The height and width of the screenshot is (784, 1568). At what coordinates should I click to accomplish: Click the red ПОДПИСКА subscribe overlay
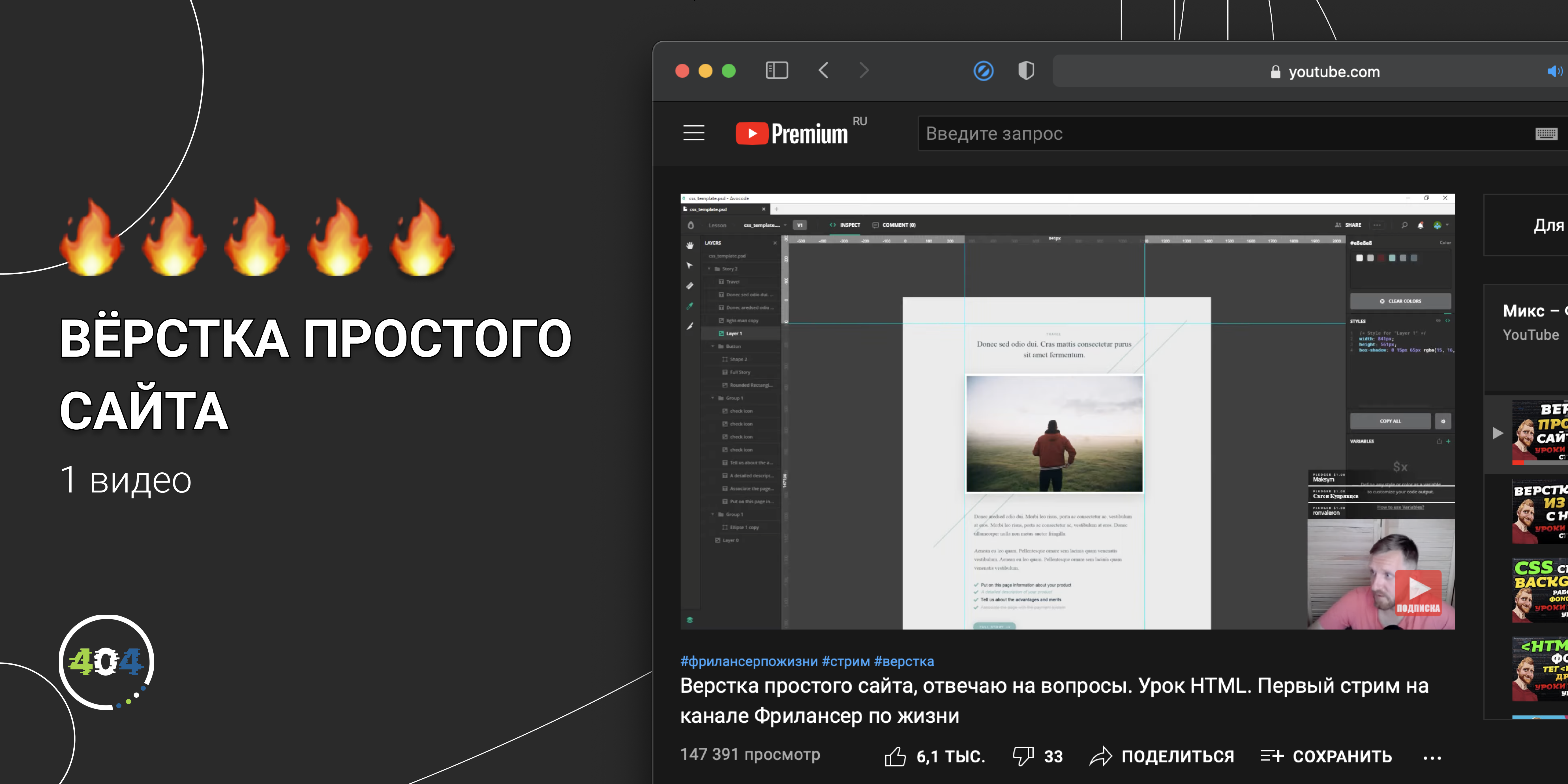click(x=1418, y=592)
